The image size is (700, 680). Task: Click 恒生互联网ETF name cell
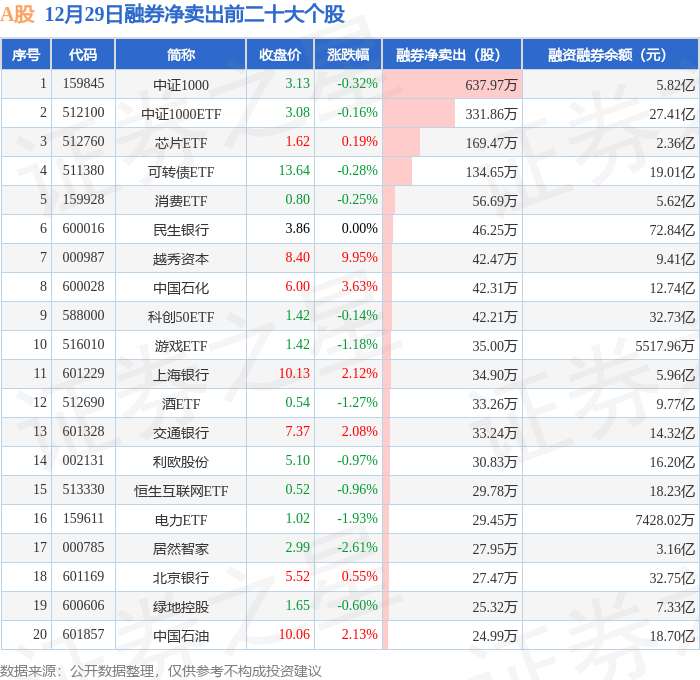181,491
